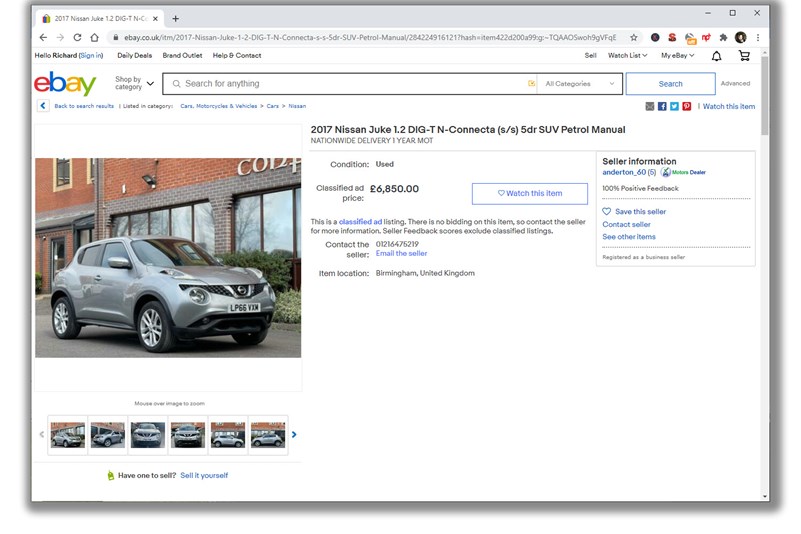This screenshot has width=801, height=534.
Task: Click Email the seller
Action: point(401,253)
